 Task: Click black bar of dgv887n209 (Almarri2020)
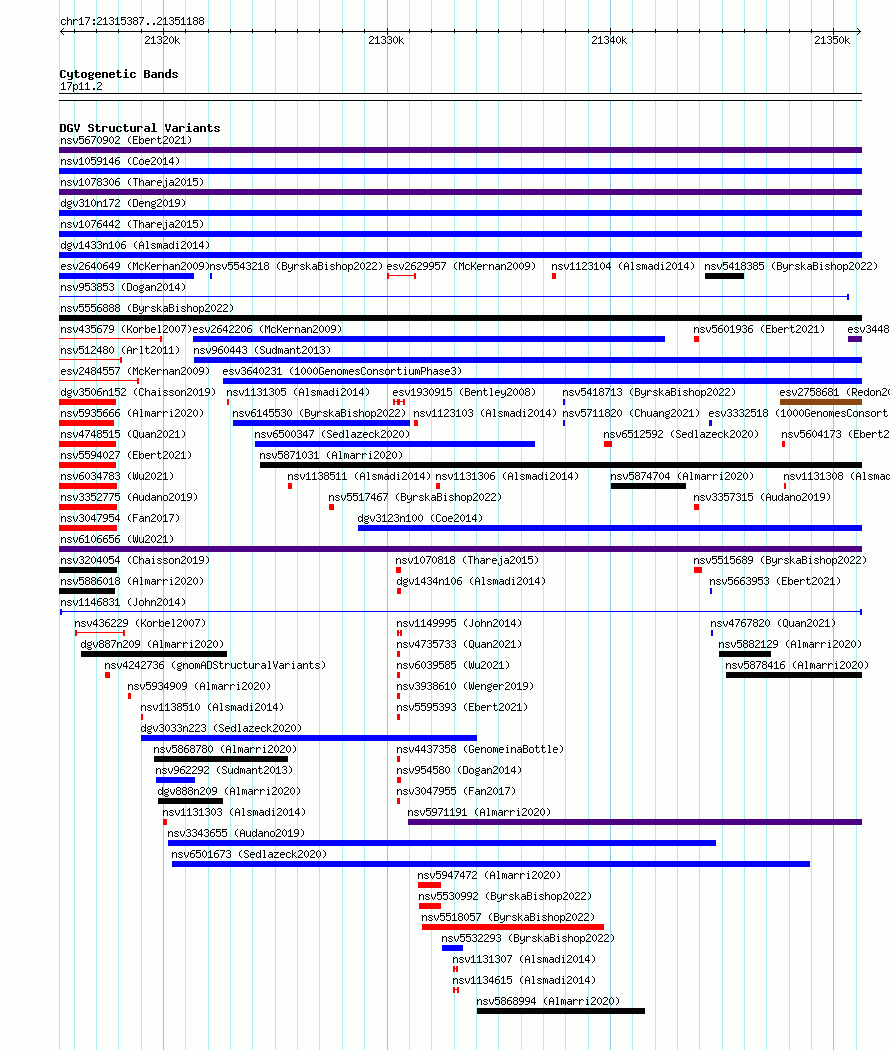pyautogui.click(x=153, y=654)
